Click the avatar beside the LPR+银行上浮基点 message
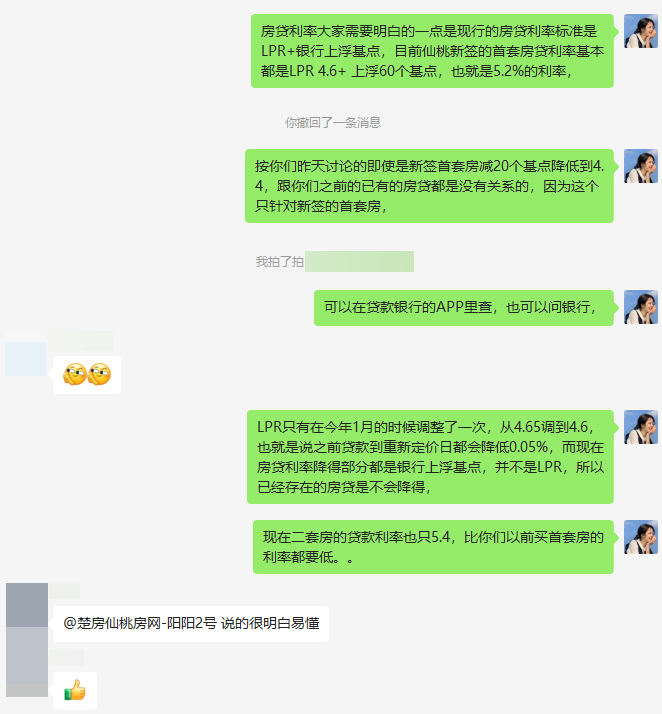The image size is (662, 714). [x=641, y=31]
